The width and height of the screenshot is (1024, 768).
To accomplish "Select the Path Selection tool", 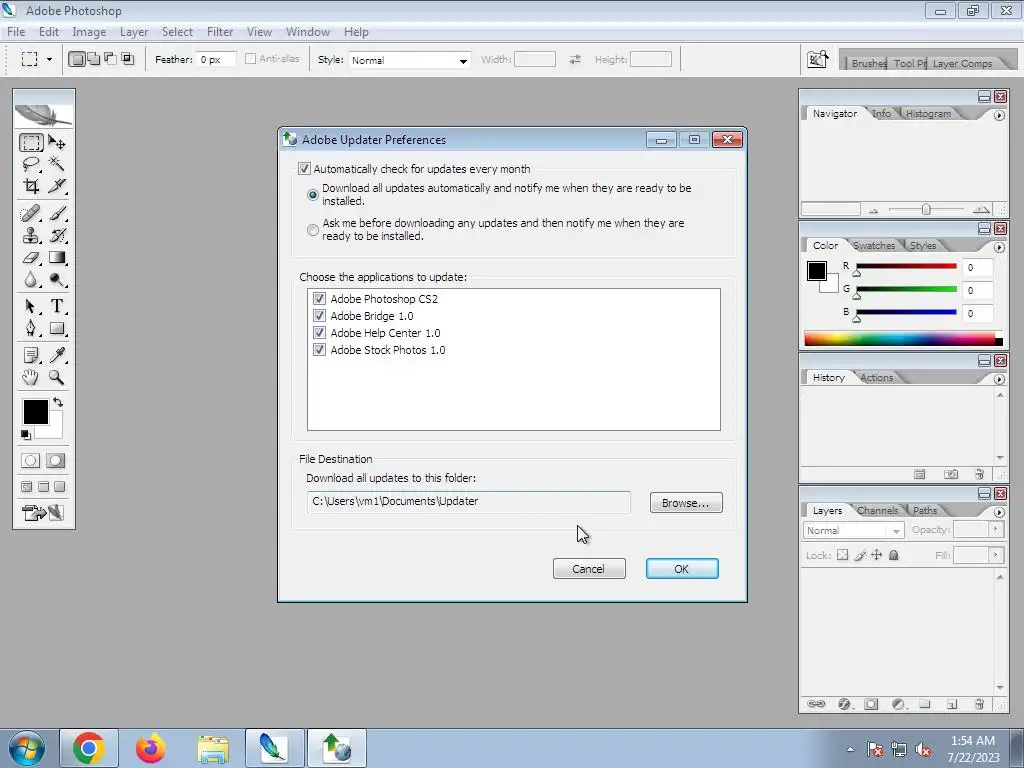I will pos(31,306).
